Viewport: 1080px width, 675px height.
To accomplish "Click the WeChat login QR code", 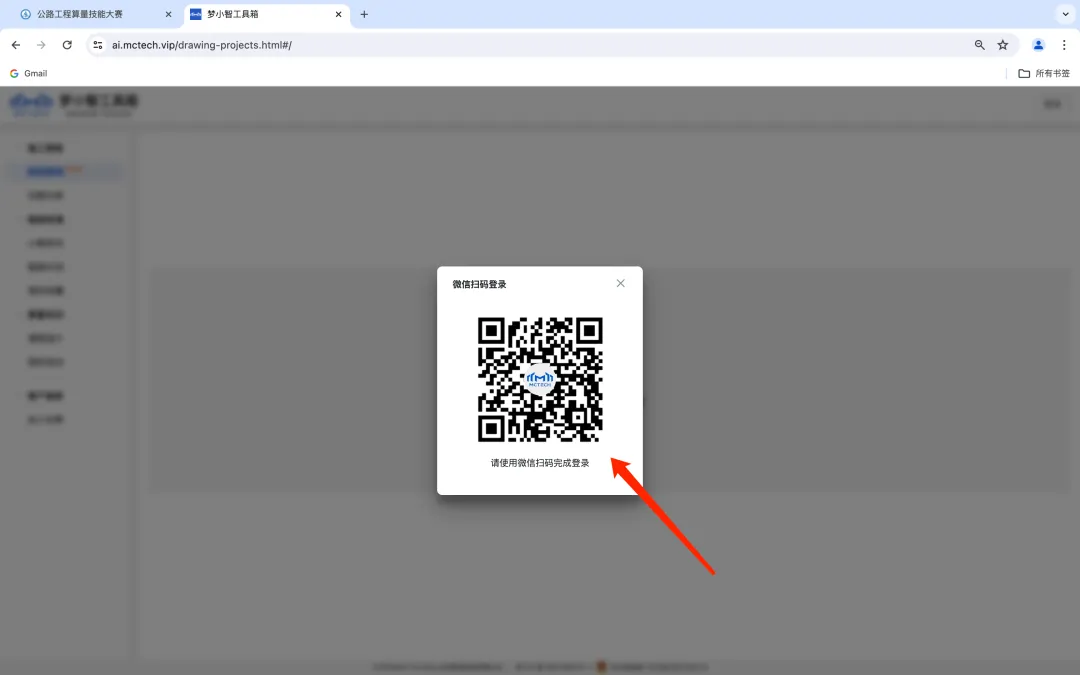I will [540, 379].
